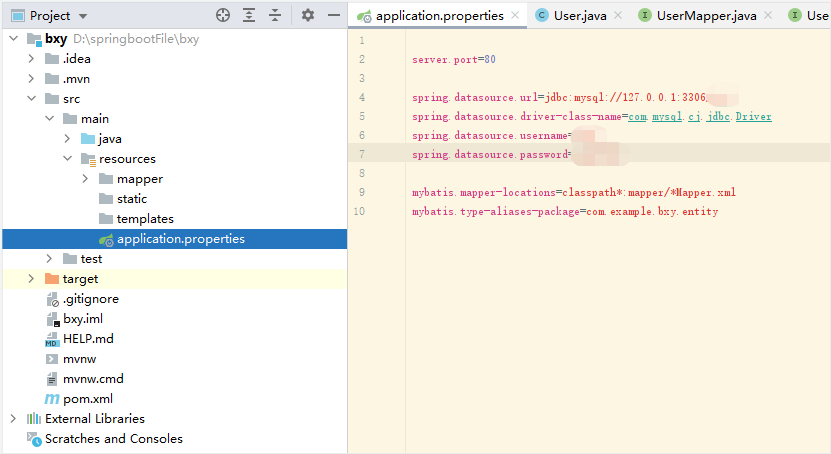This screenshot has width=831, height=454.
Task: Click the Collapse All icon in Project toolbar
Action: click(275, 15)
